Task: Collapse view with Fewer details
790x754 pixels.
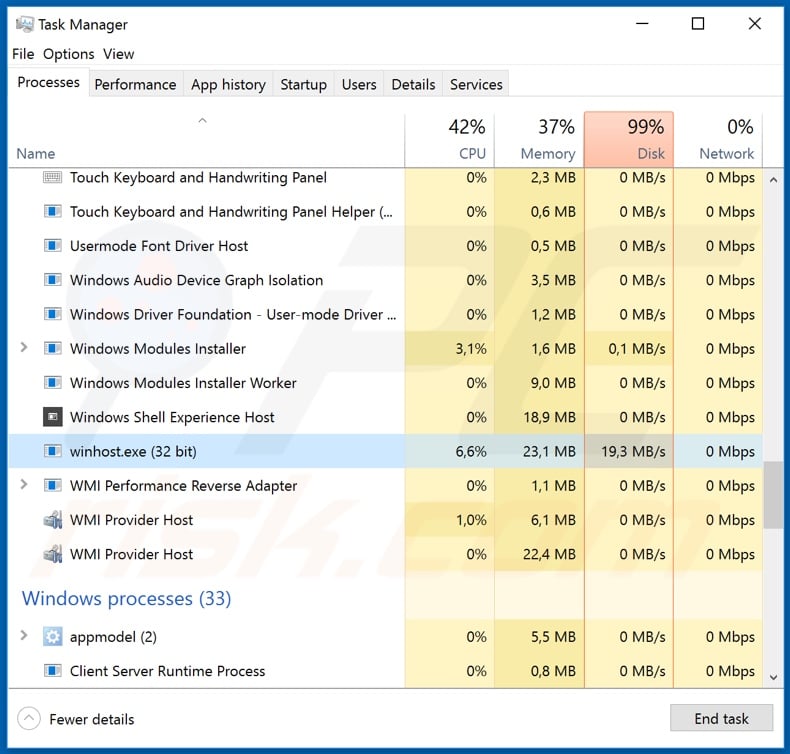Action: pyautogui.click(x=76, y=719)
